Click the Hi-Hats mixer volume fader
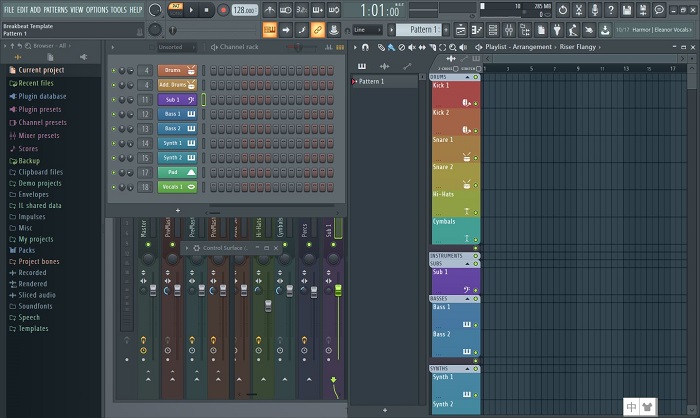700x418 pixels. coord(268,306)
